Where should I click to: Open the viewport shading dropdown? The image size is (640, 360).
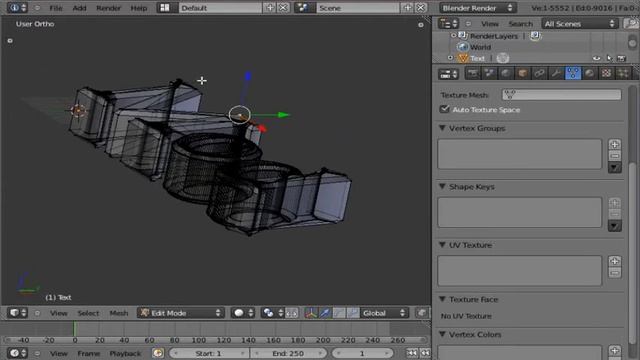pos(243,313)
